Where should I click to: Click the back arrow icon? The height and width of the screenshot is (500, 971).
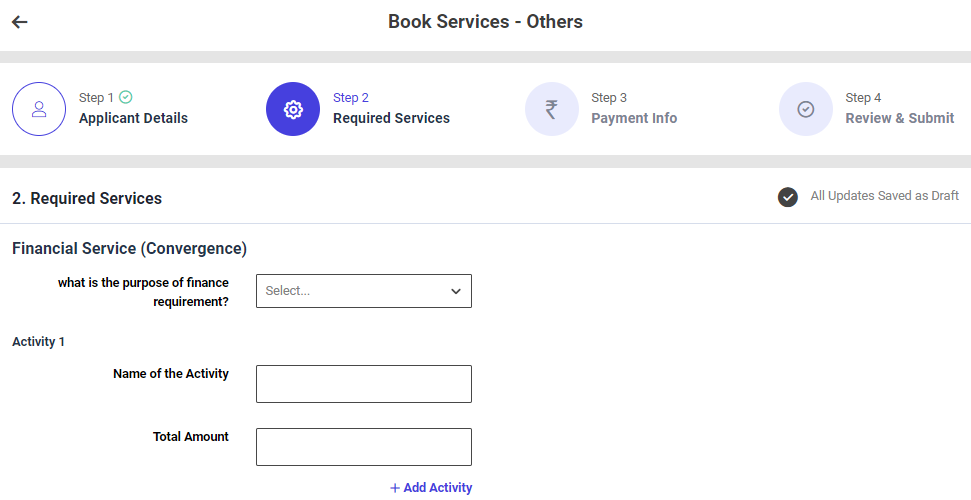tap(20, 22)
